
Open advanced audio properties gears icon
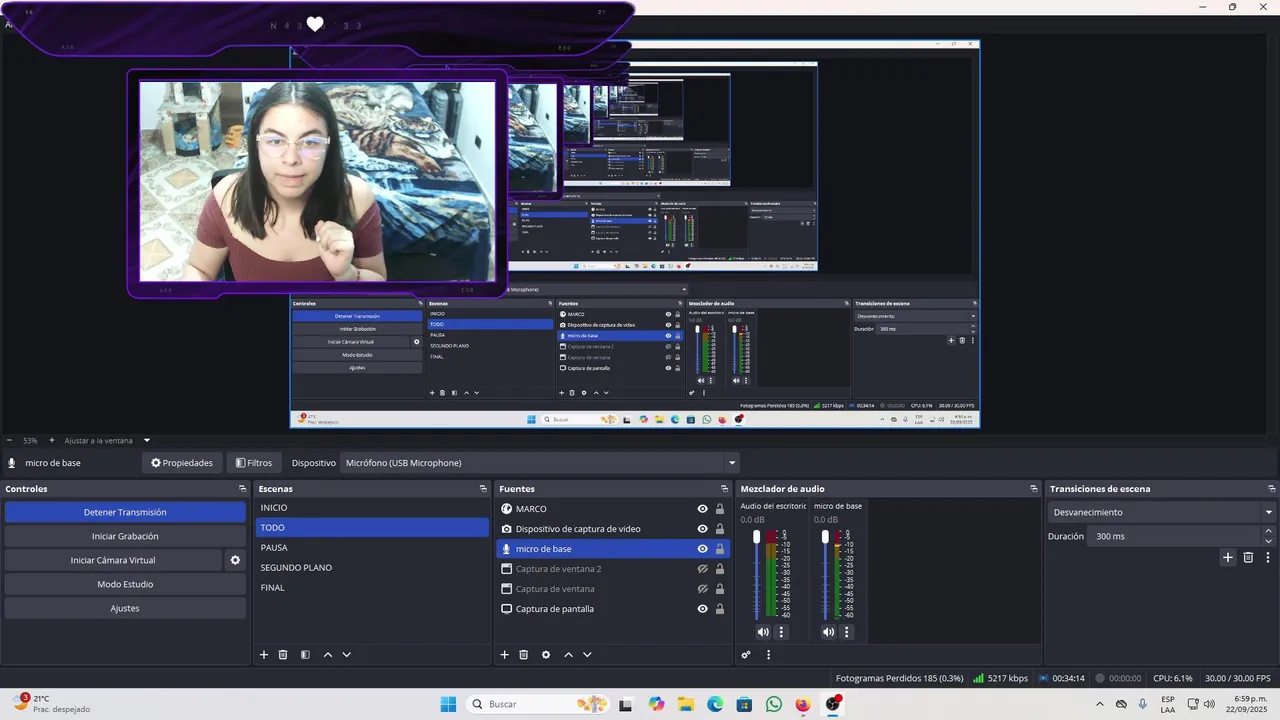746,655
